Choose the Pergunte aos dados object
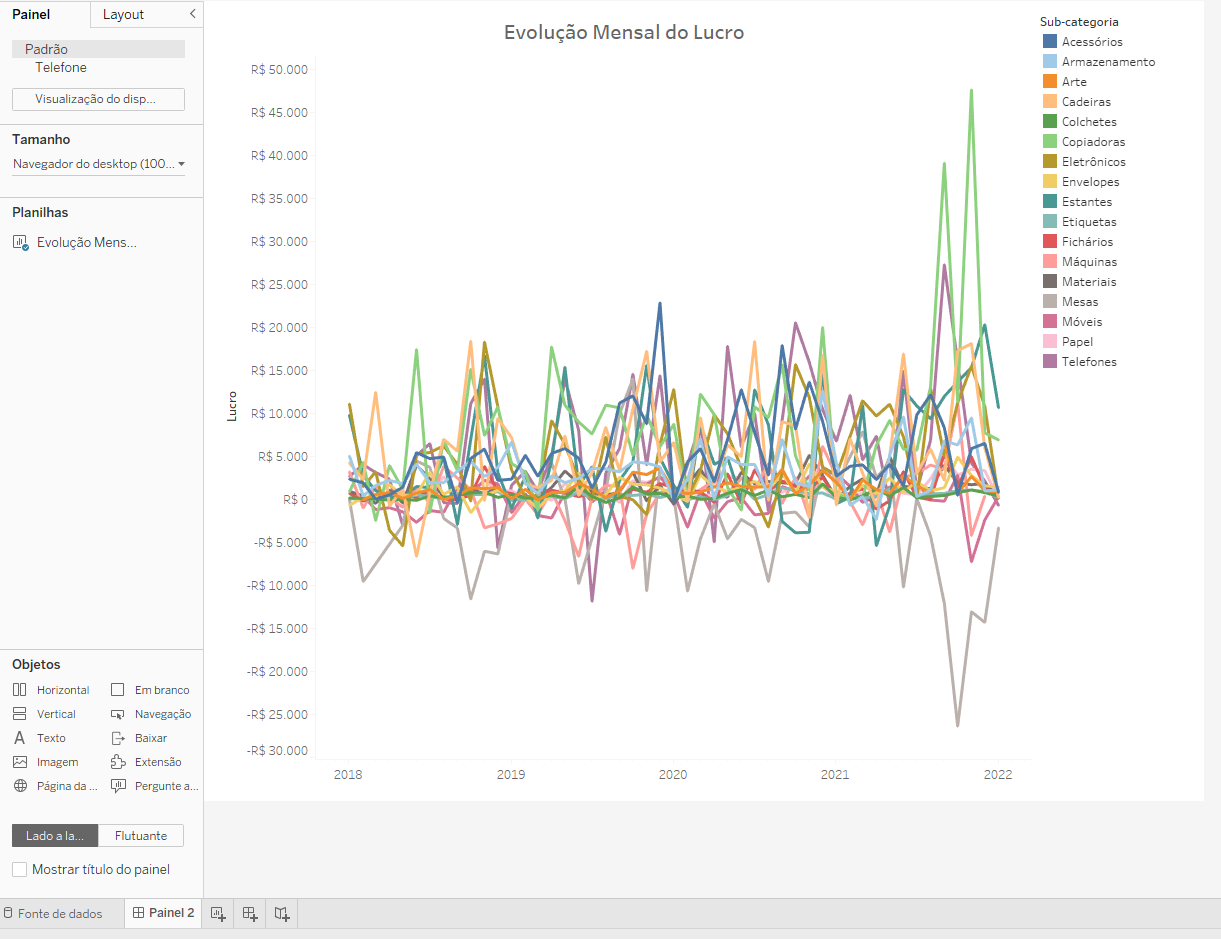 (x=155, y=786)
